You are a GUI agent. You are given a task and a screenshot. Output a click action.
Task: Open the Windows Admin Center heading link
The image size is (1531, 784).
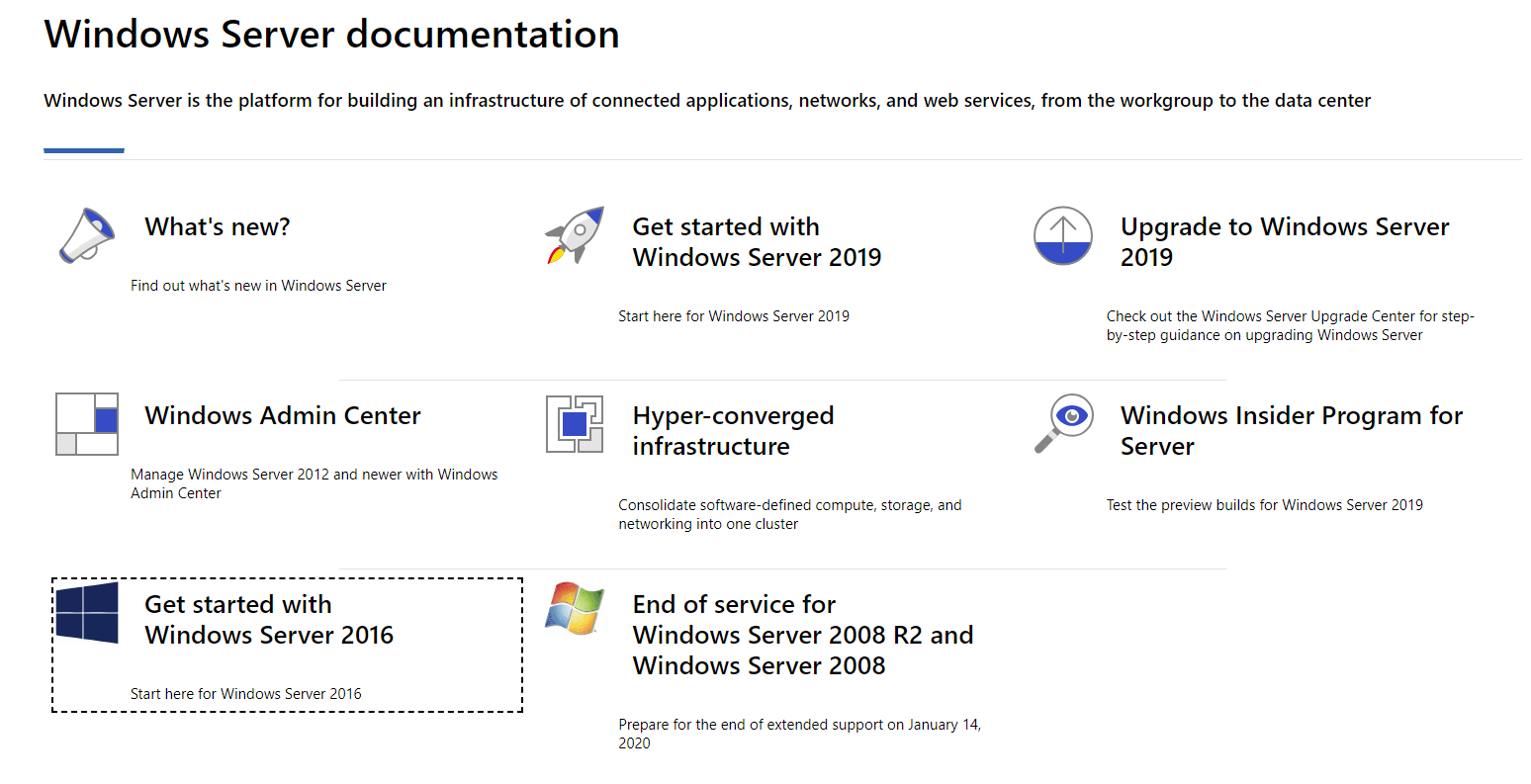point(283,415)
